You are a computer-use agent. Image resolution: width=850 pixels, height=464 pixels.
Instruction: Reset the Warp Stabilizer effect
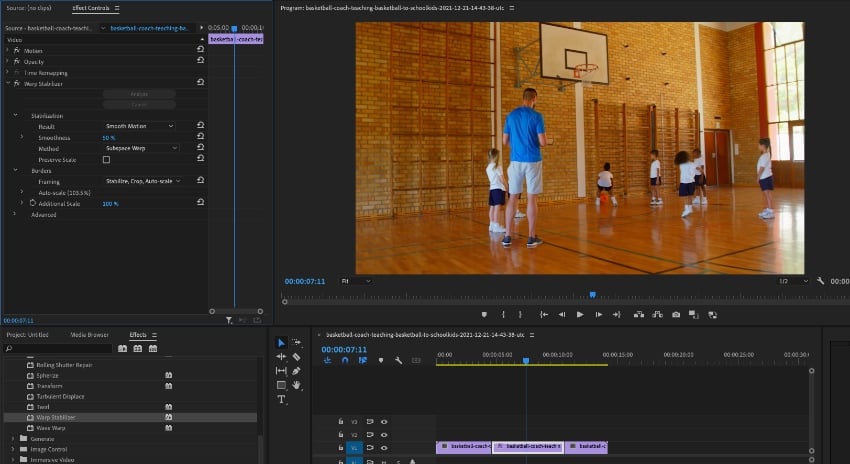[200, 82]
